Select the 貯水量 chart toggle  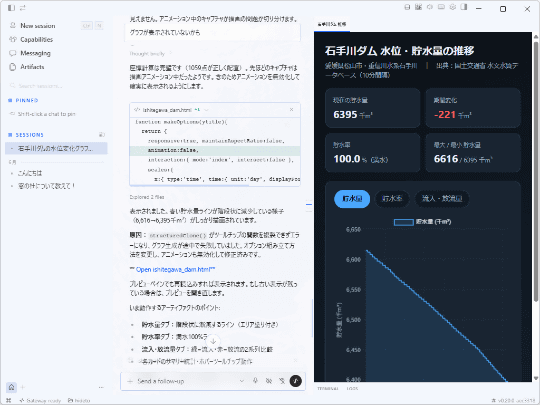[x=352, y=199]
